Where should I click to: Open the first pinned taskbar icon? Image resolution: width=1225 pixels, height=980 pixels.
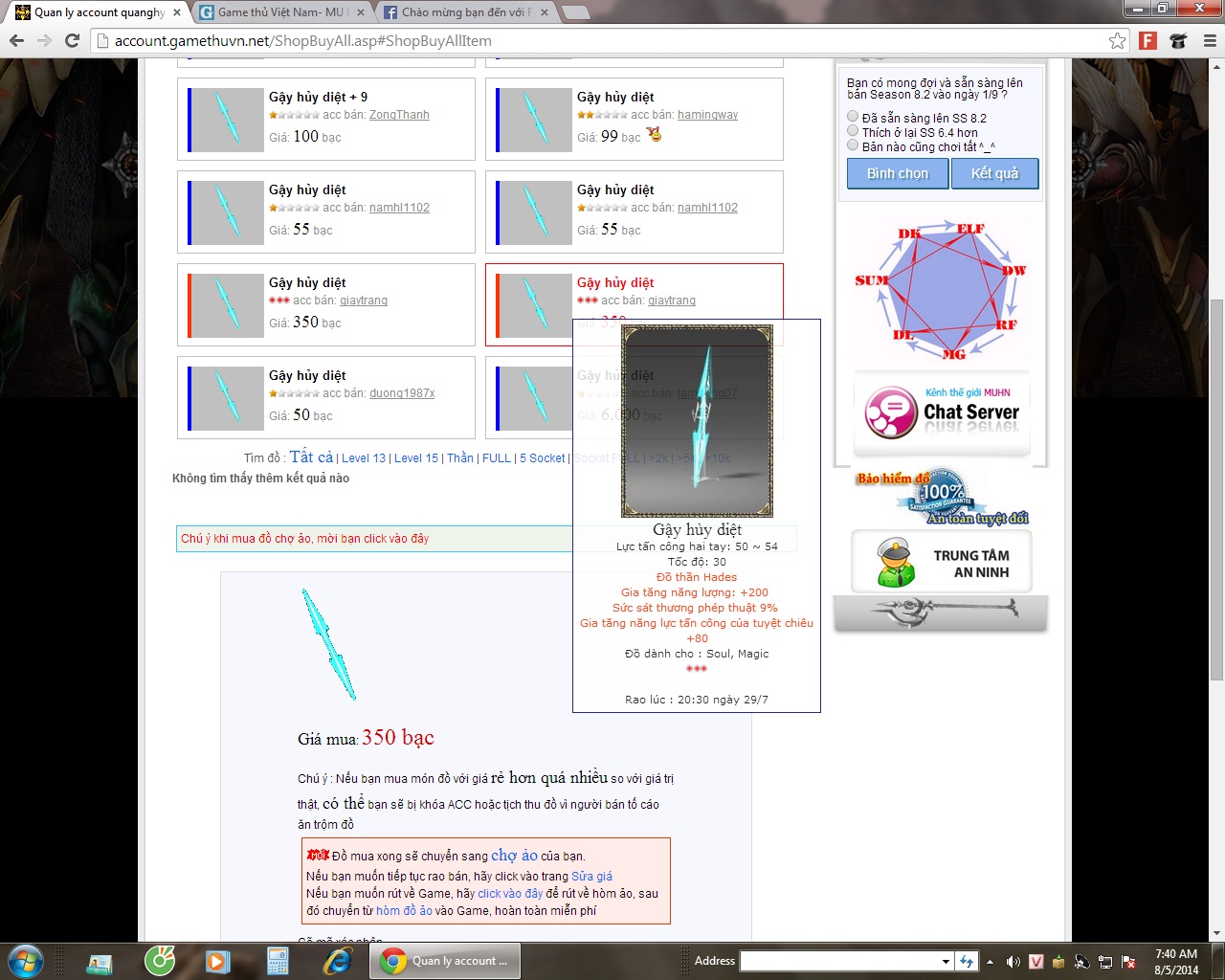point(100,961)
